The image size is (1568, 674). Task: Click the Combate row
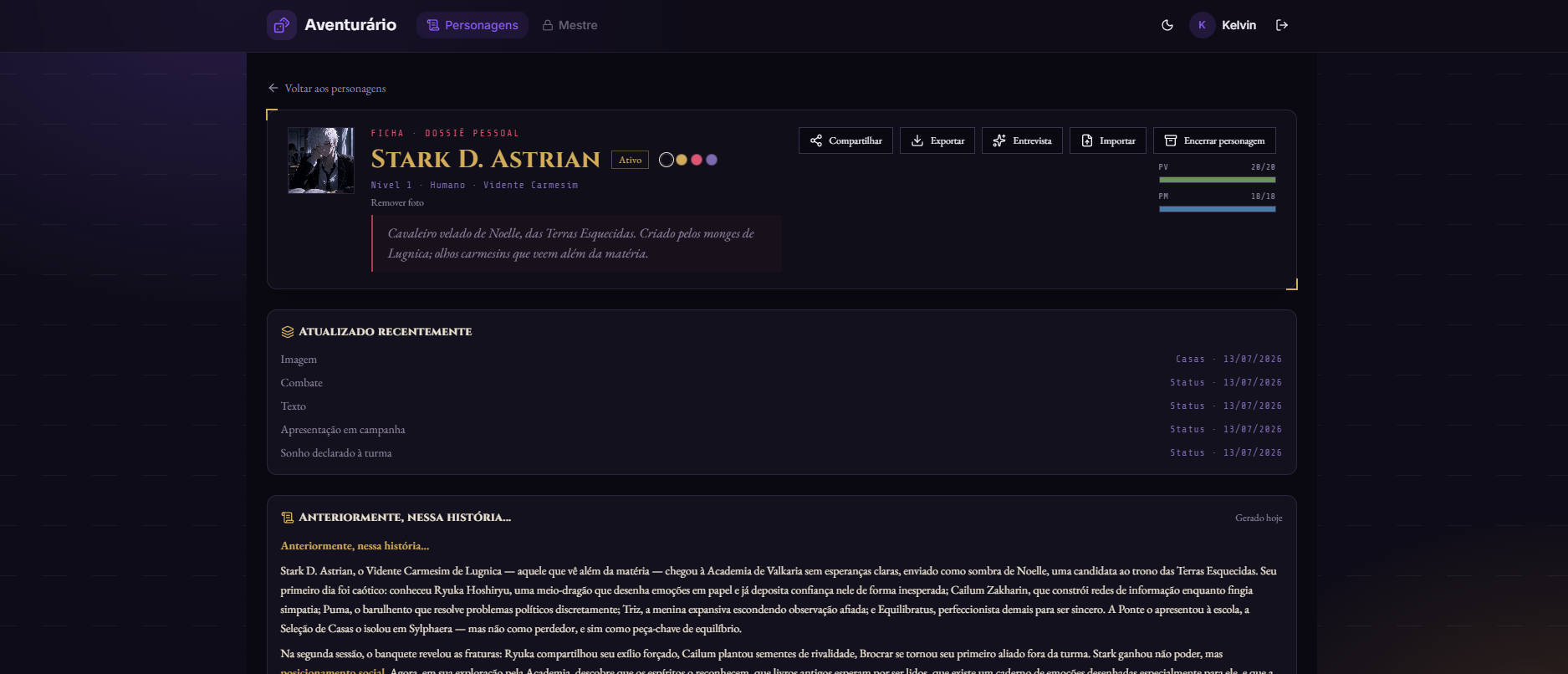point(781,383)
